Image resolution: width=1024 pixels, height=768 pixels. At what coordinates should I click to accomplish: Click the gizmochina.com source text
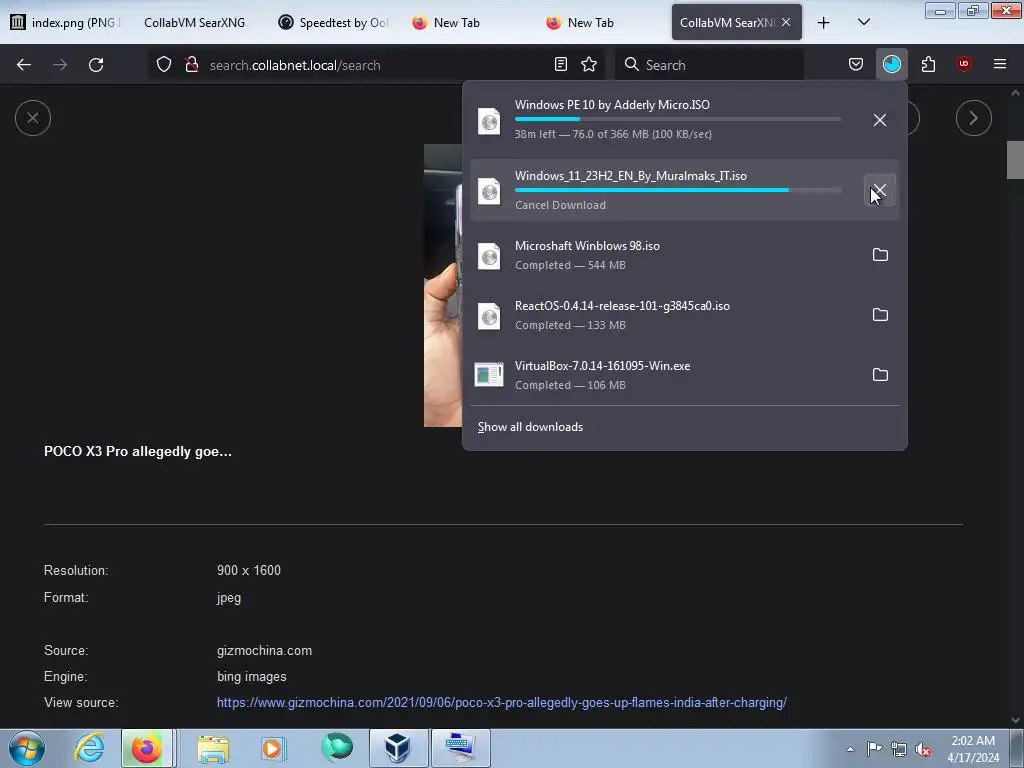264,650
